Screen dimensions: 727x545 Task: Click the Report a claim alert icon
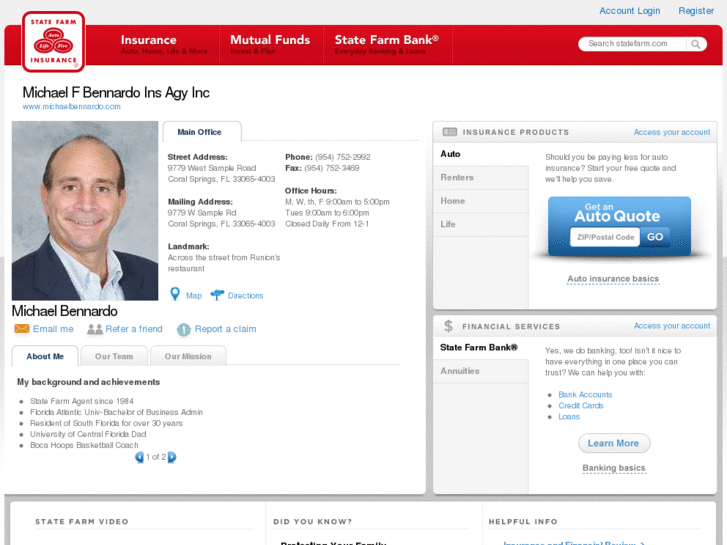point(184,329)
